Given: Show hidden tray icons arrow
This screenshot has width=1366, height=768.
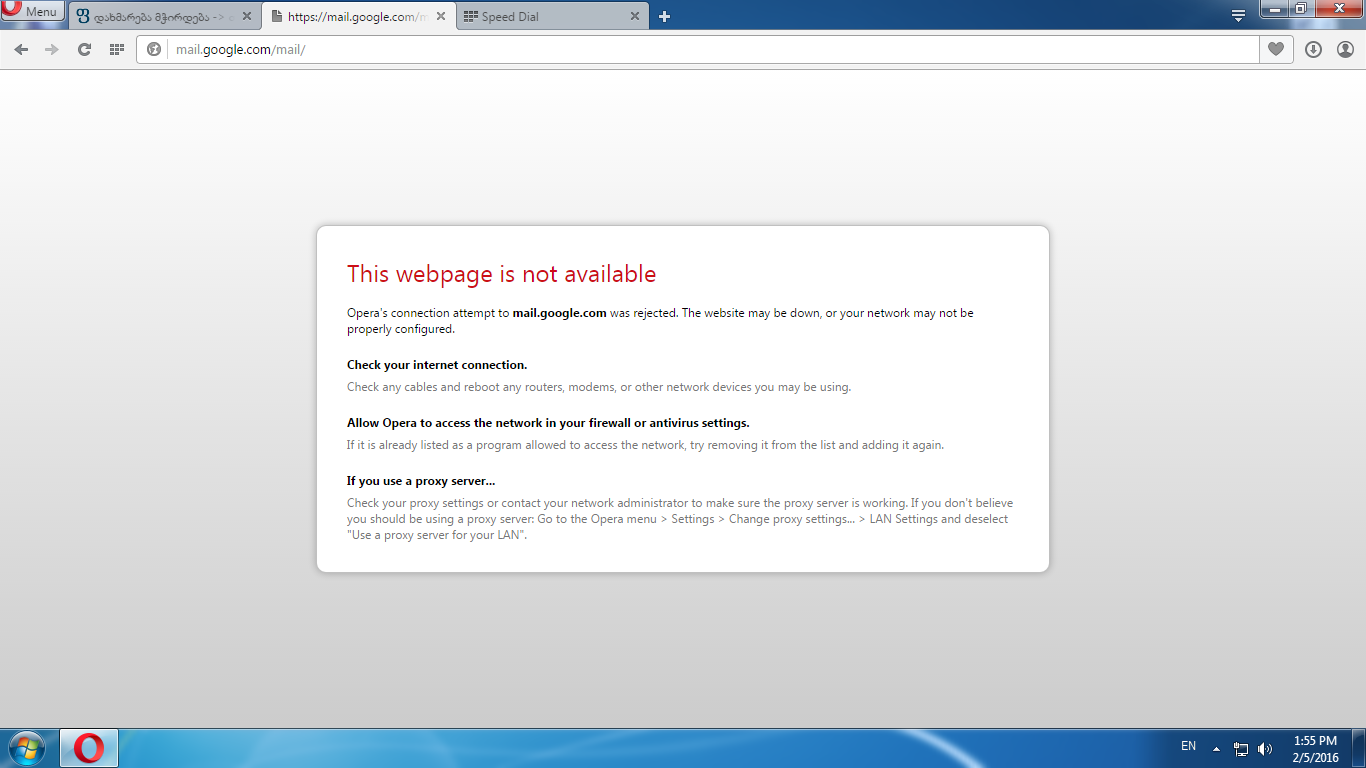Looking at the screenshot, I should point(1216,748).
